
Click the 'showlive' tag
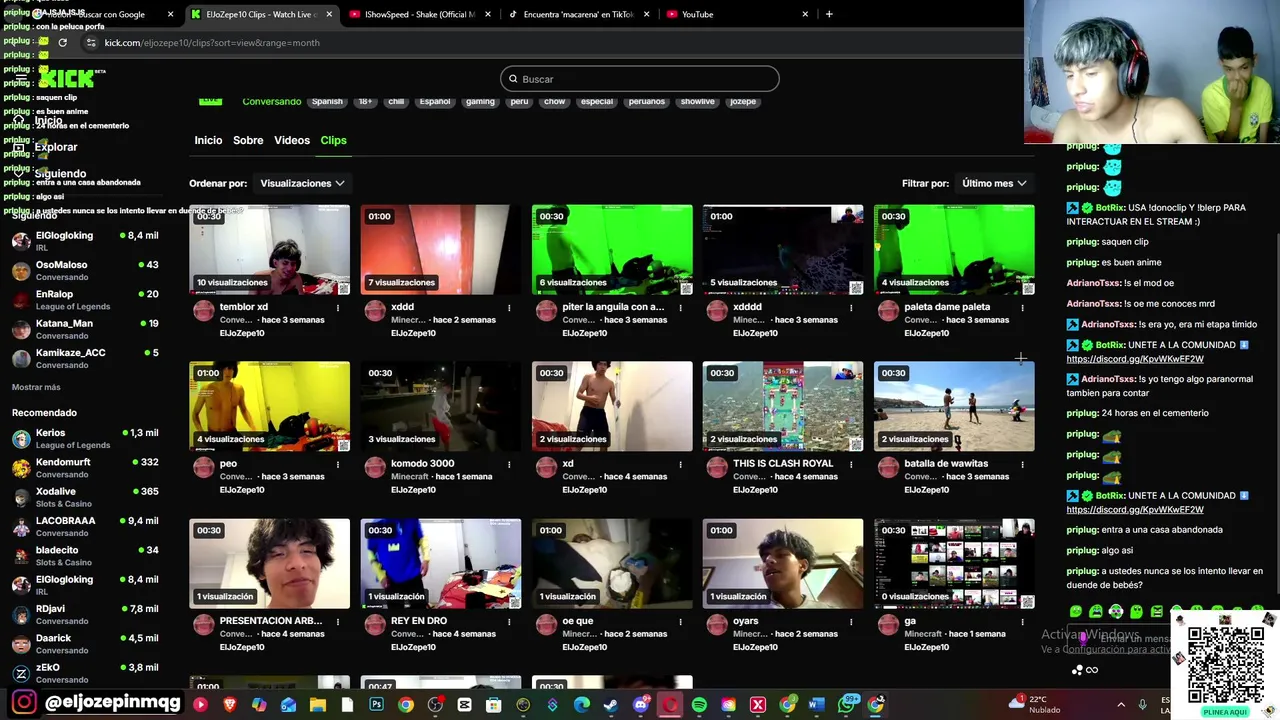click(x=698, y=101)
